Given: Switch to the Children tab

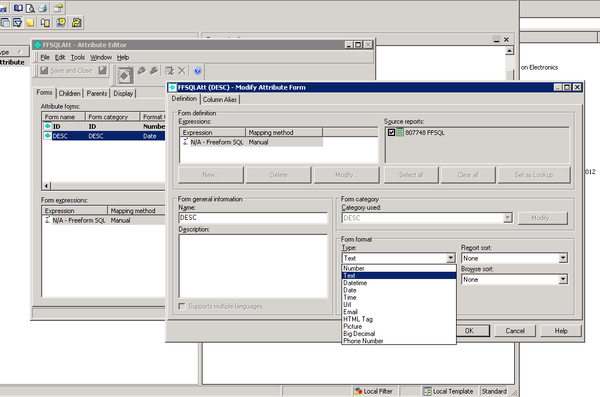Looking at the screenshot, I should click(x=70, y=93).
